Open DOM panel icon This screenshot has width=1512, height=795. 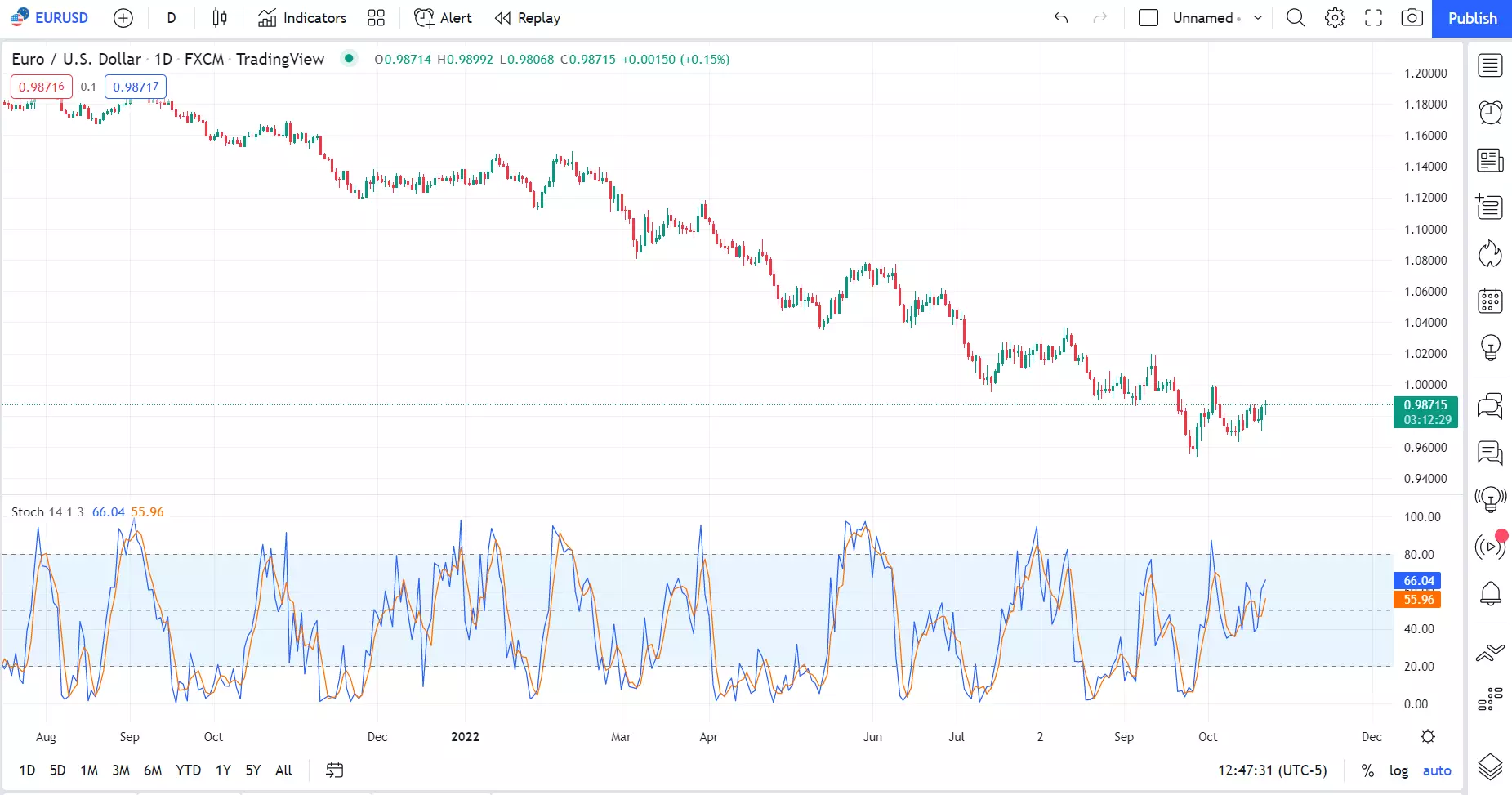(x=1490, y=699)
